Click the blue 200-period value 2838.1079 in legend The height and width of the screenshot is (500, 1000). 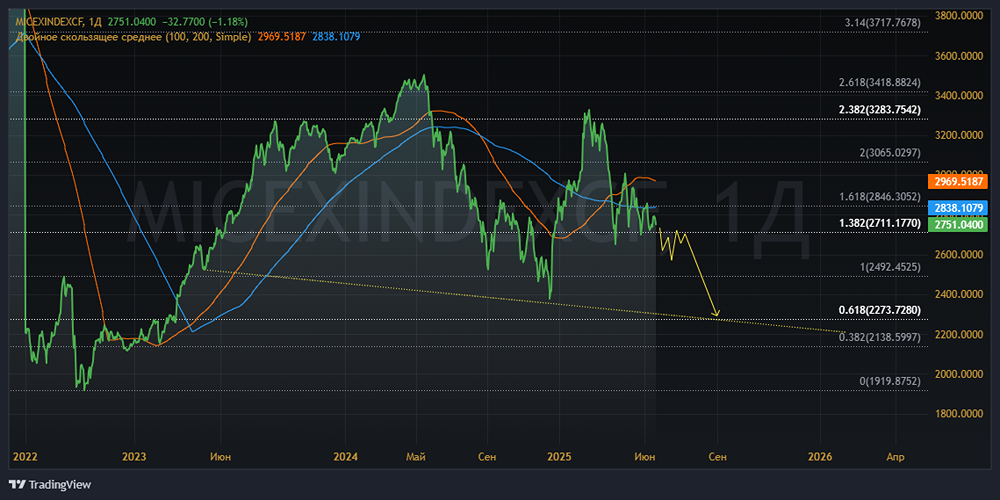click(x=336, y=37)
